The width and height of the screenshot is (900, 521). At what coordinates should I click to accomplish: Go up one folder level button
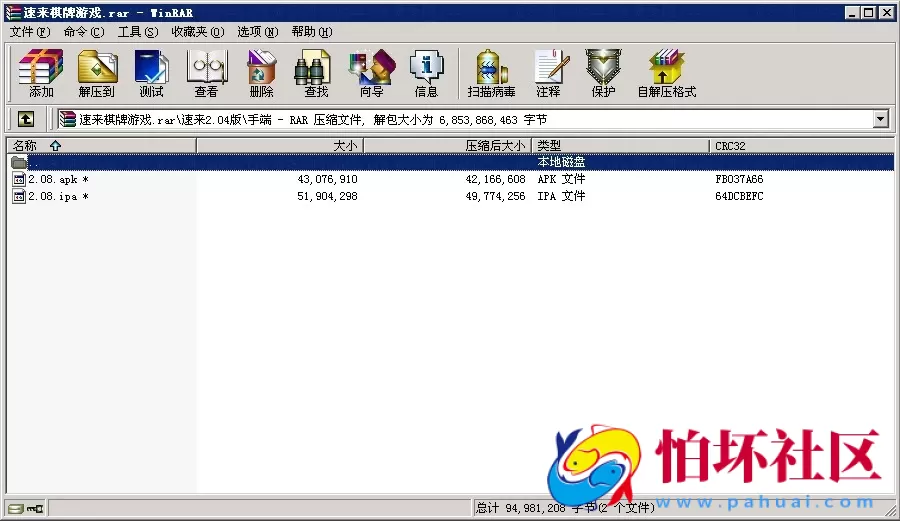point(26,119)
